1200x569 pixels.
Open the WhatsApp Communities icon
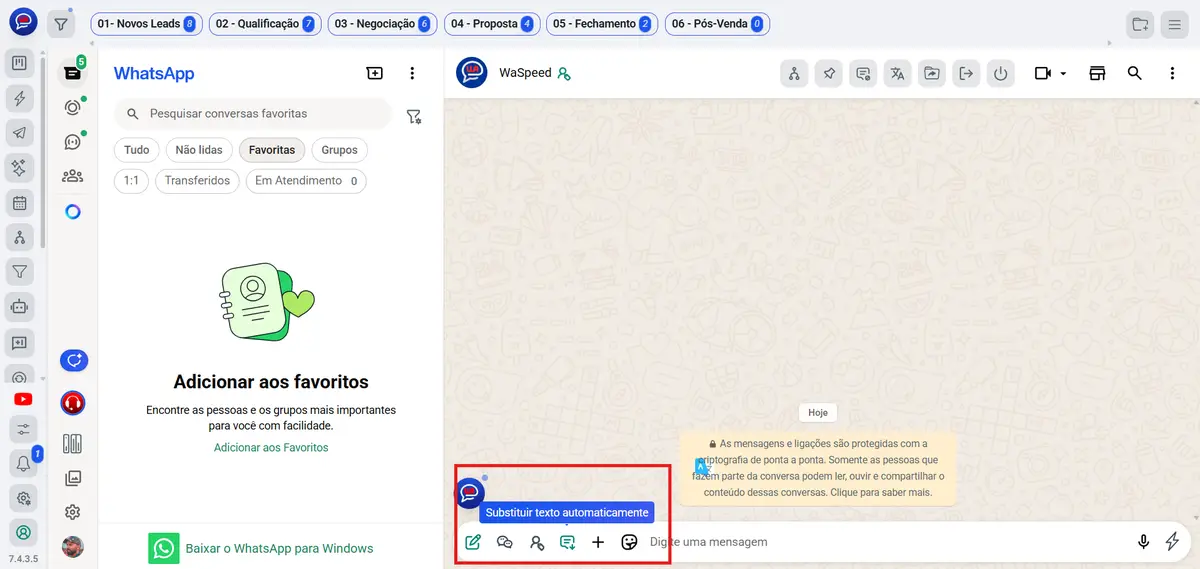(x=72, y=176)
